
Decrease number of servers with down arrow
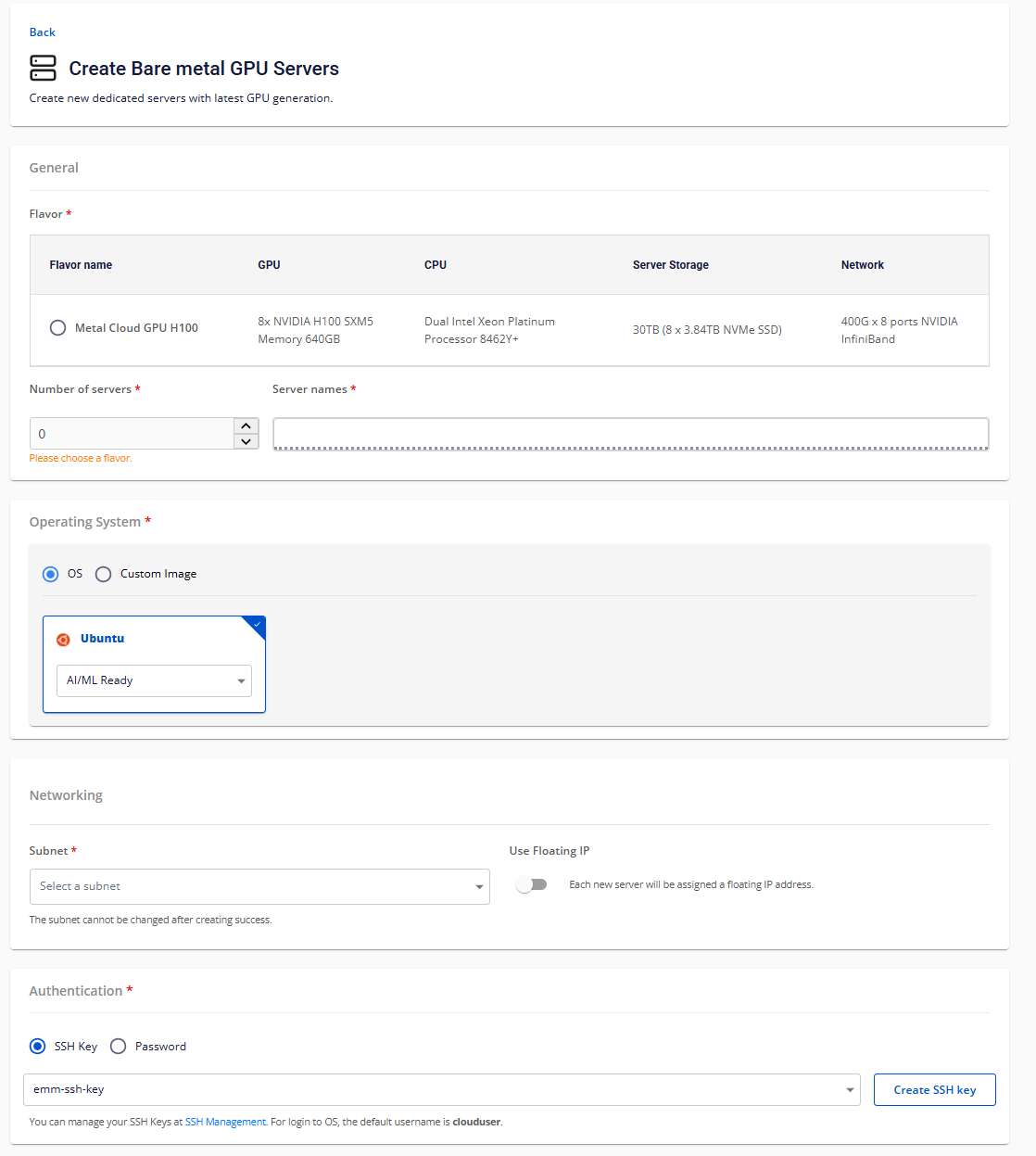tap(246, 441)
